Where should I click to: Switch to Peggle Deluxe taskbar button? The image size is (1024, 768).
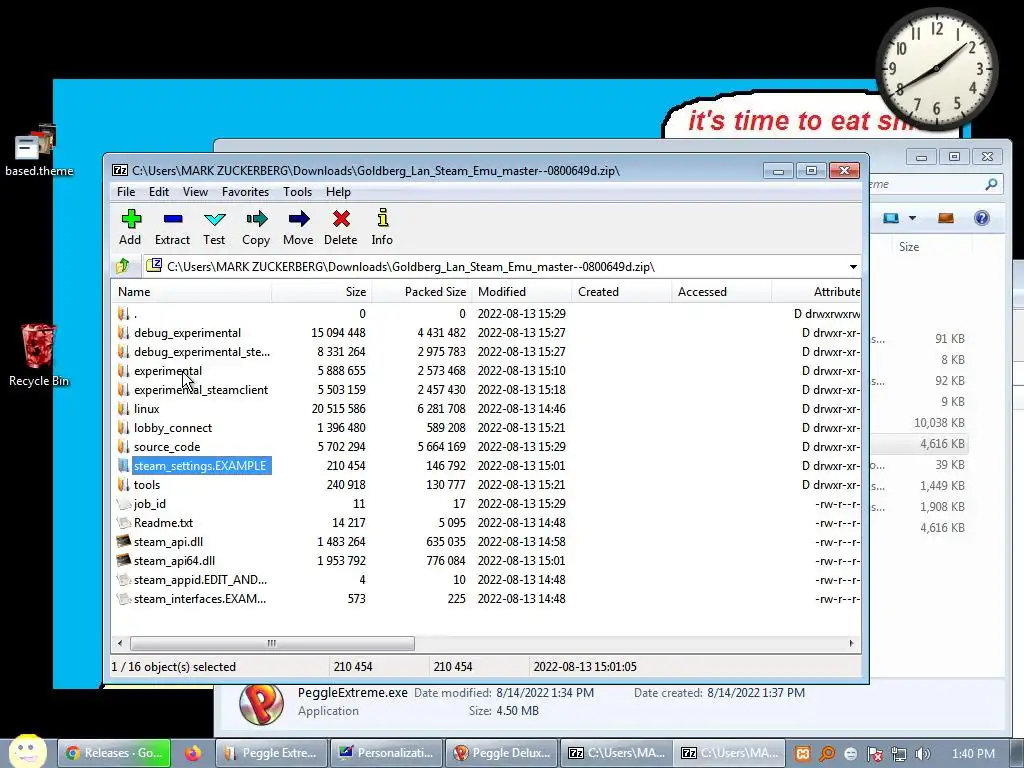click(x=503, y=753)
